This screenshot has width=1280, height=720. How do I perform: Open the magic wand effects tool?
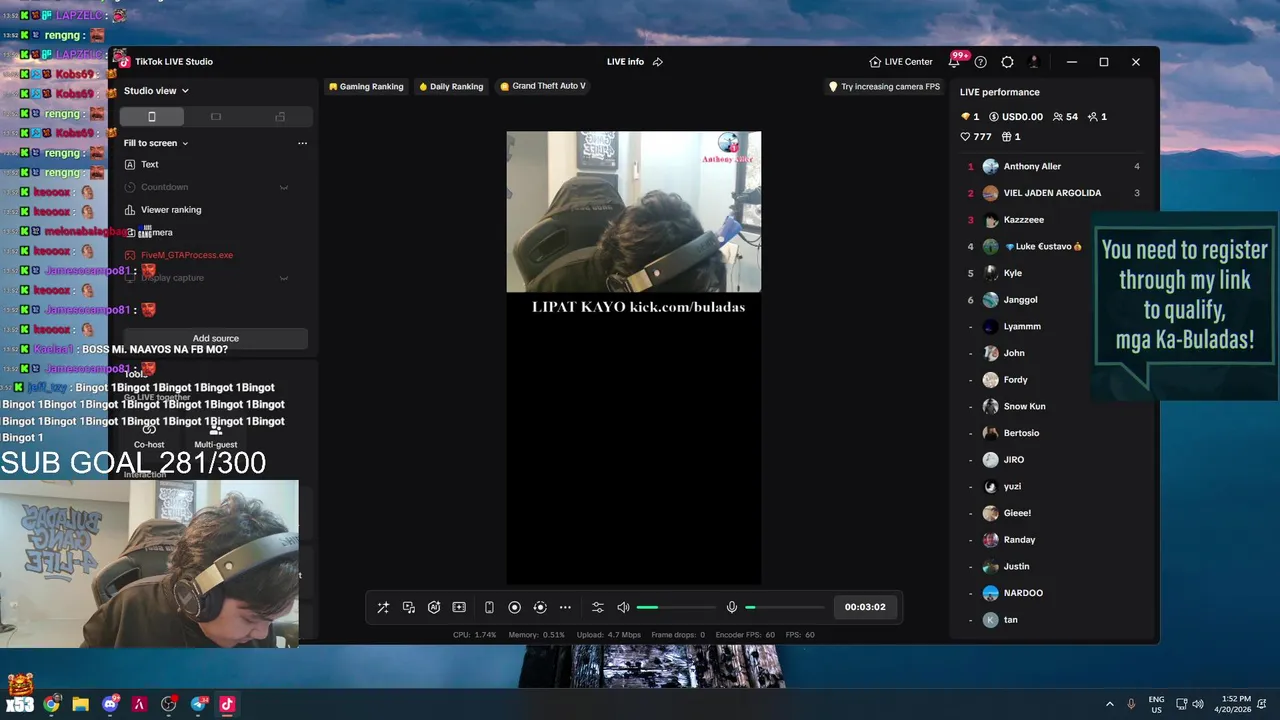(383, 607)
